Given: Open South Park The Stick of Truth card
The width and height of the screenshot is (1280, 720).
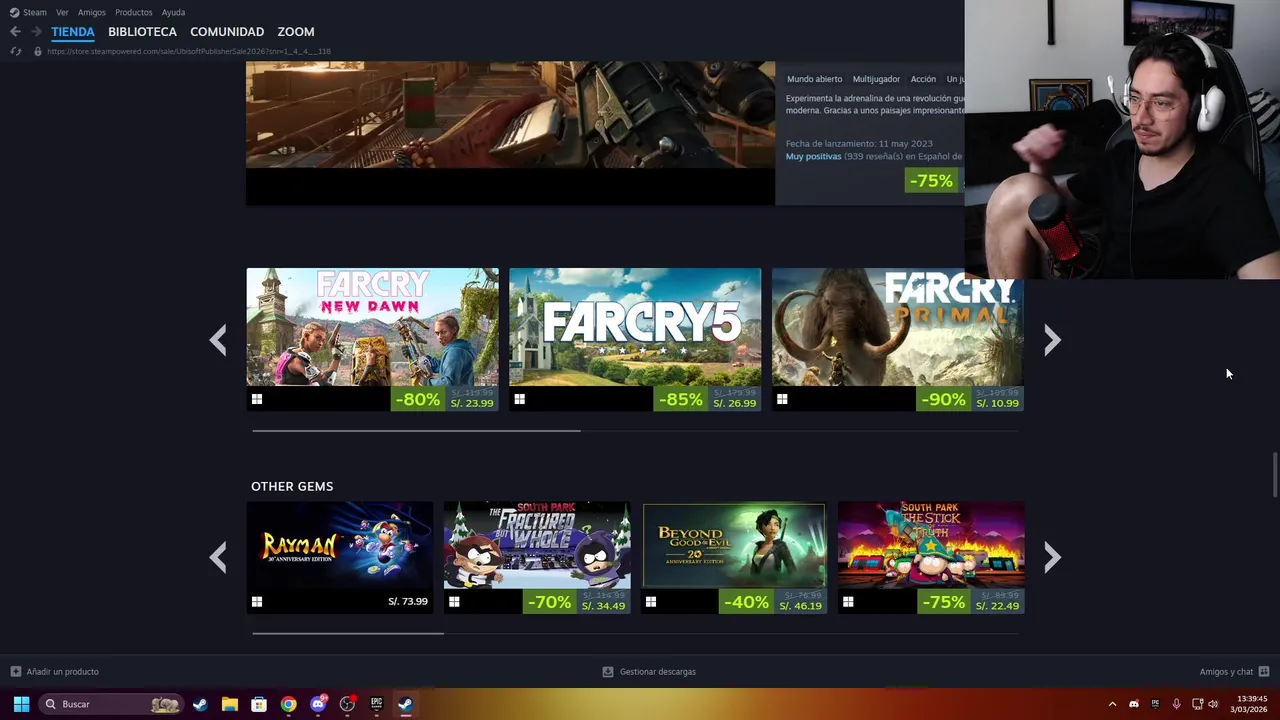Looking at the screenshot, I should pyautogui.click(x=931, y=557).
